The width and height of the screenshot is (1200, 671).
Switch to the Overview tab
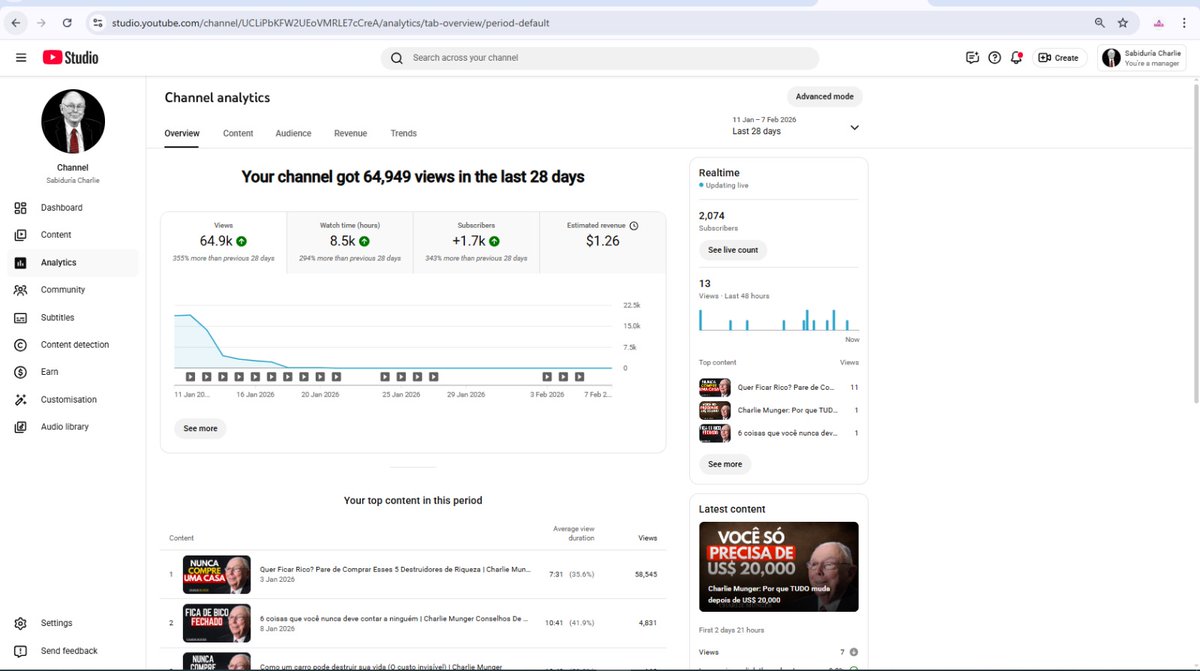click(x=182, y=133)
